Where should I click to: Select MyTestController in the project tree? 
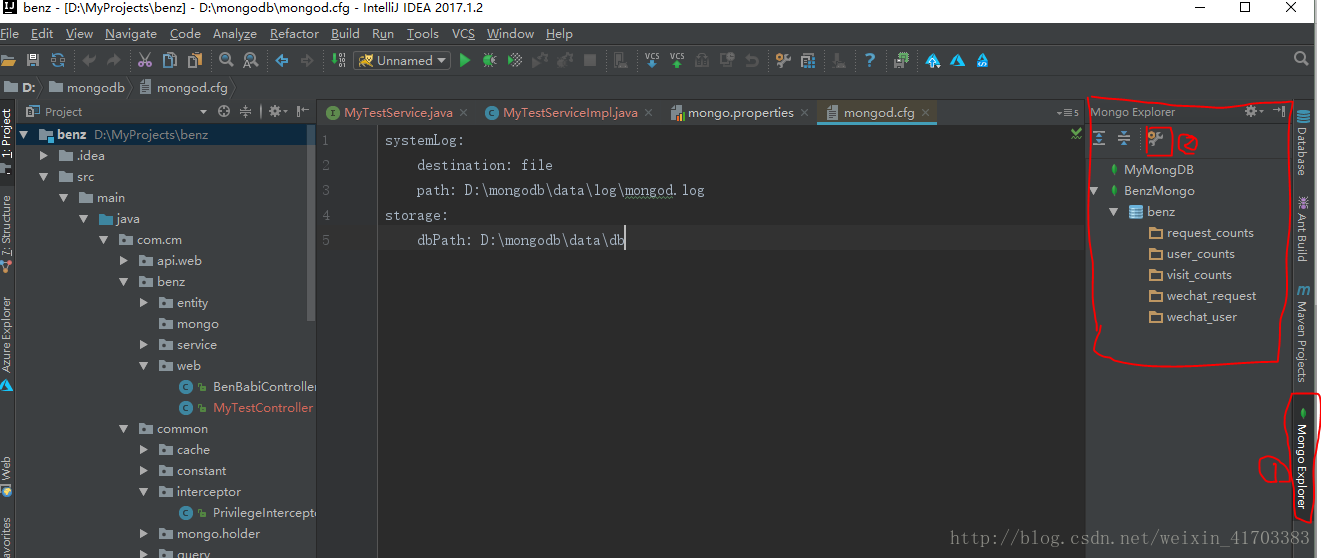coord(262,408)
